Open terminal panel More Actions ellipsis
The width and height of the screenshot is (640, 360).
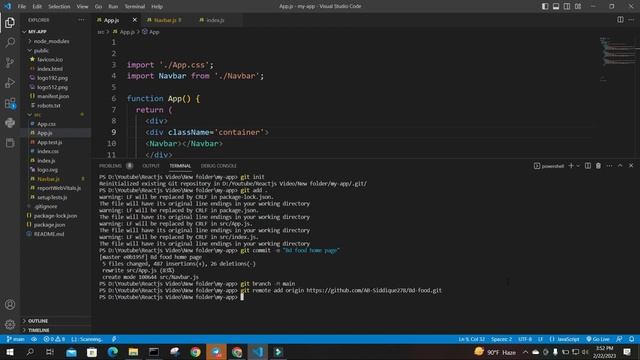pyautogui.click(x=609, y=166)
